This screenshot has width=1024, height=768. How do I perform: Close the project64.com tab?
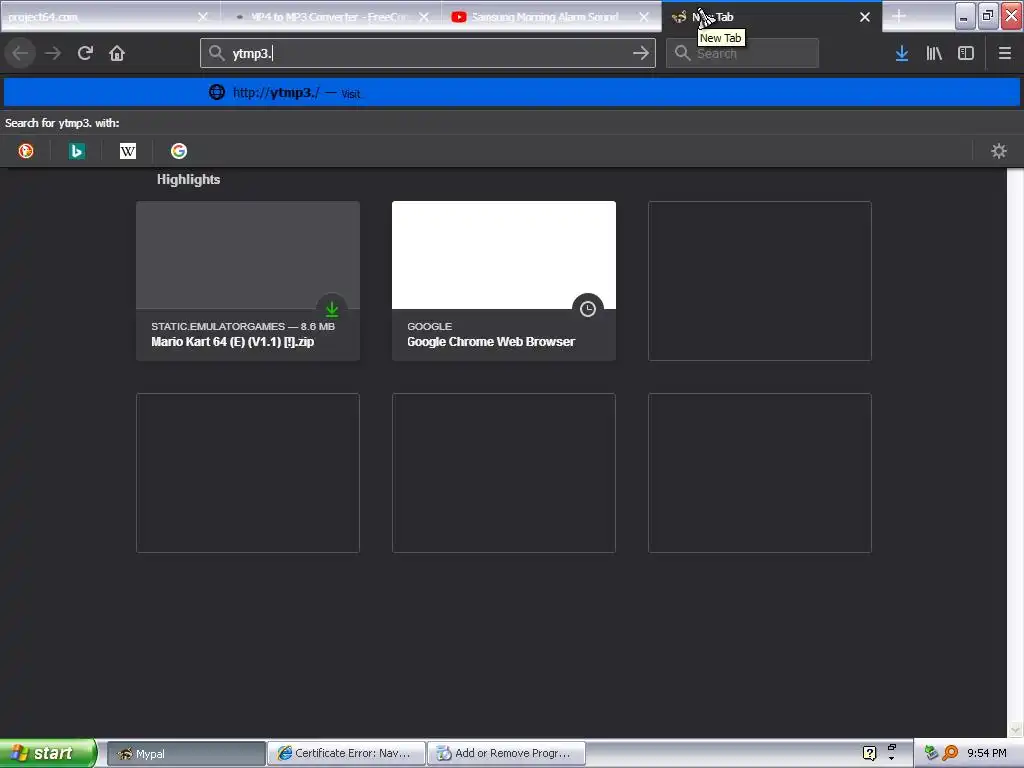click(x=203, y=17)
